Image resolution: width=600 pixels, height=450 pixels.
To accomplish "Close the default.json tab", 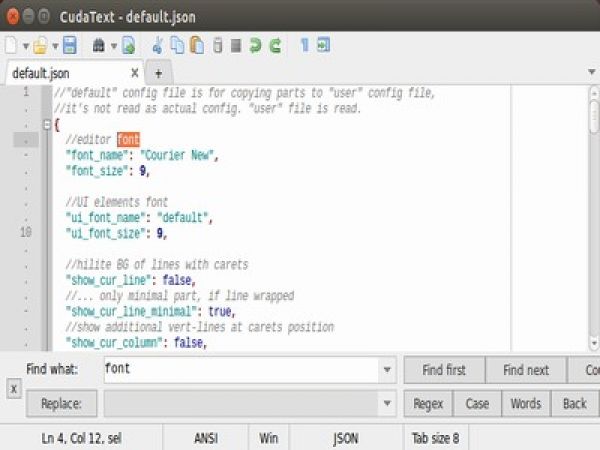I will click(135, 73).
